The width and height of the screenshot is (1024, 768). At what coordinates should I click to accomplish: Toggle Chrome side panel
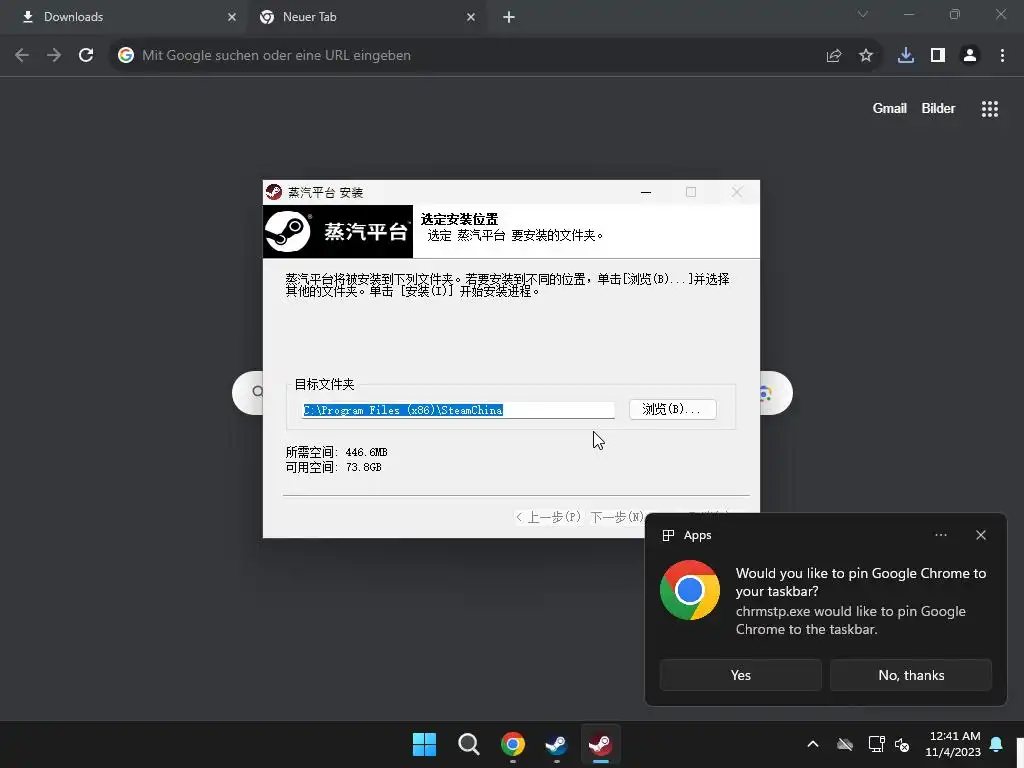tap(938, 56)
